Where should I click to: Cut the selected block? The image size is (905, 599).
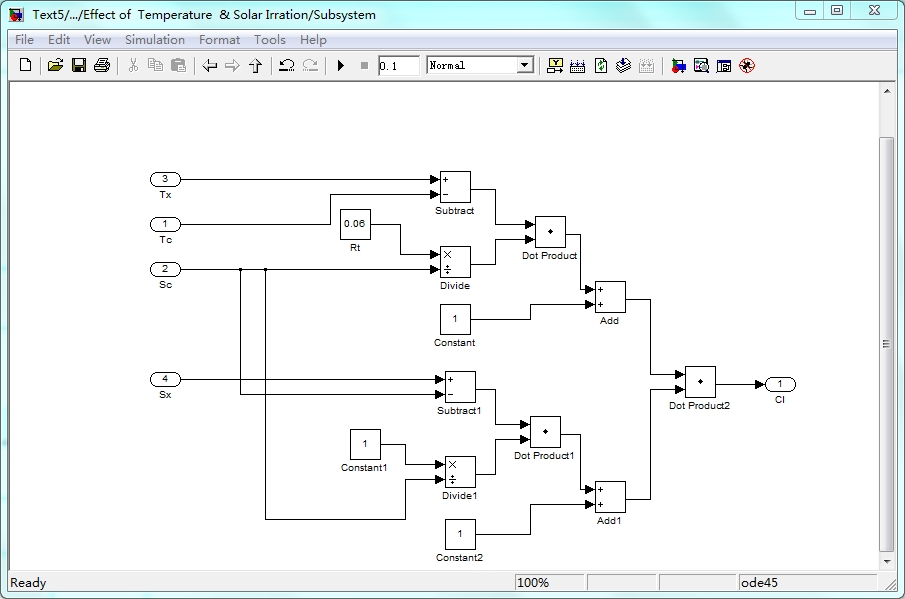point(131,65)
